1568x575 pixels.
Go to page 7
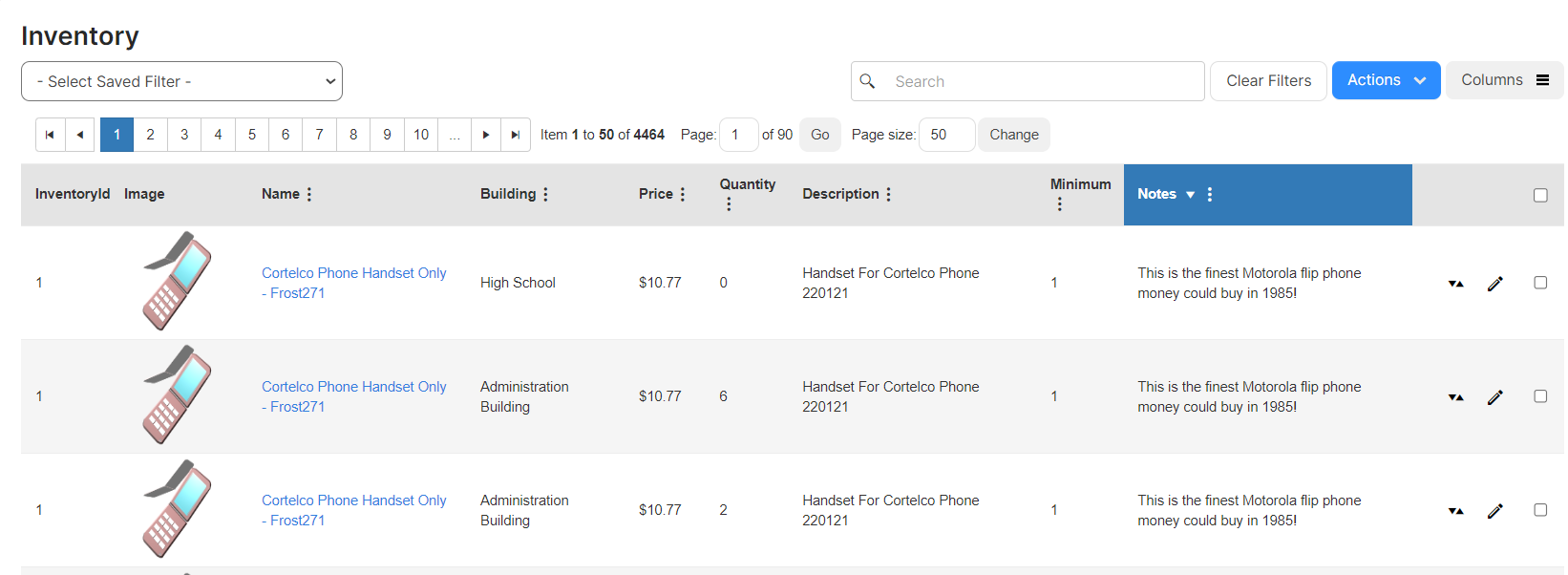[x=319, y=135]
